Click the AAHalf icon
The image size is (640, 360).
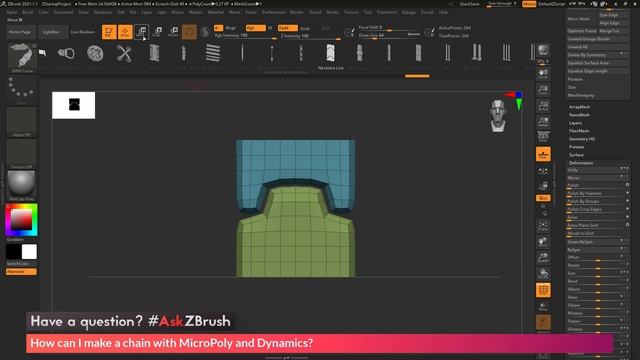pyautogui.click(x=543, y=122)
